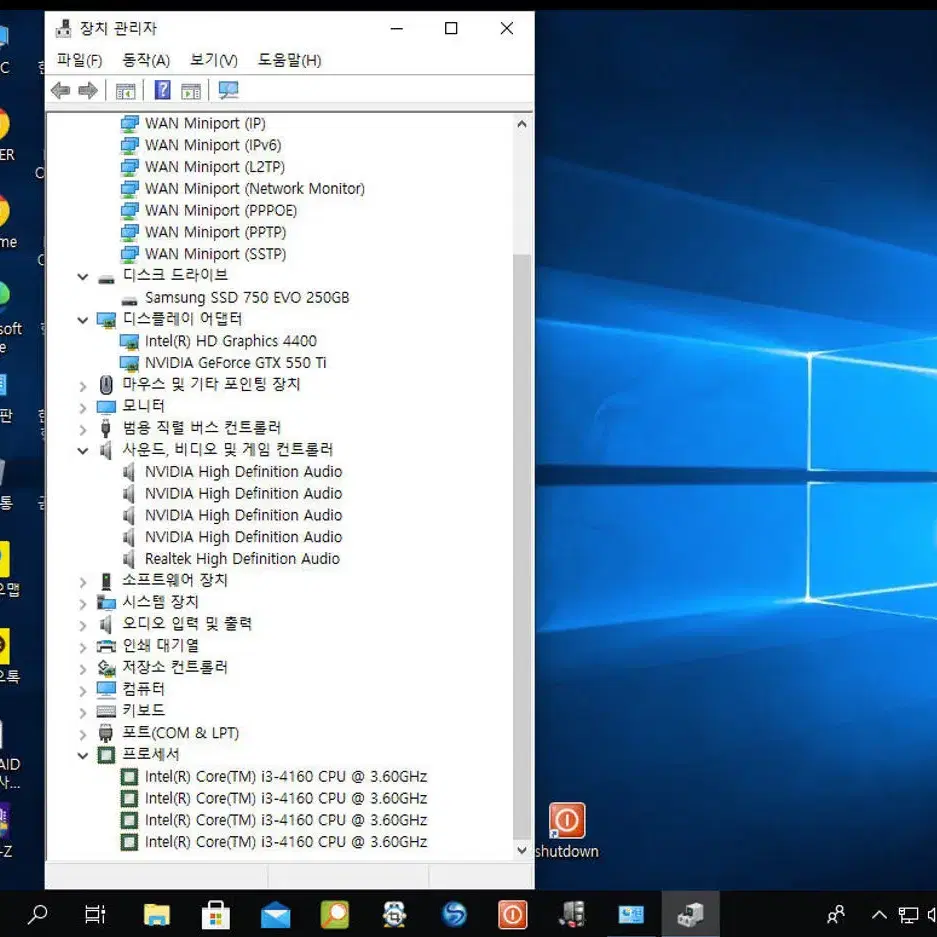Expand 범용 직렬 버스 컨트롤러

(x=82, y=429)
